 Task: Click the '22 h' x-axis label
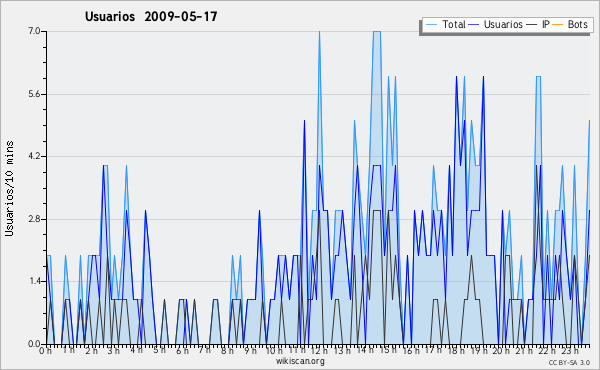tap(547, 351)
